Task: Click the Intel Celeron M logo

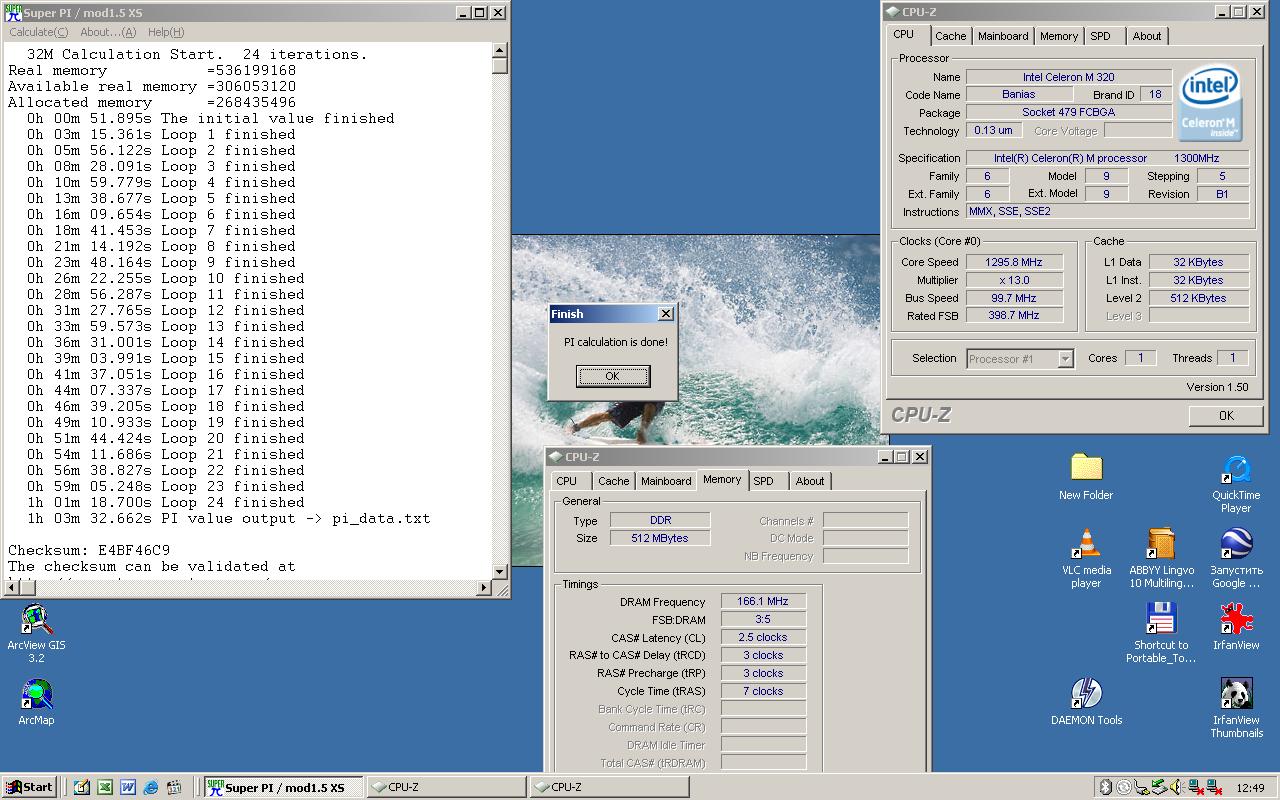Action: click(1209, 104)
